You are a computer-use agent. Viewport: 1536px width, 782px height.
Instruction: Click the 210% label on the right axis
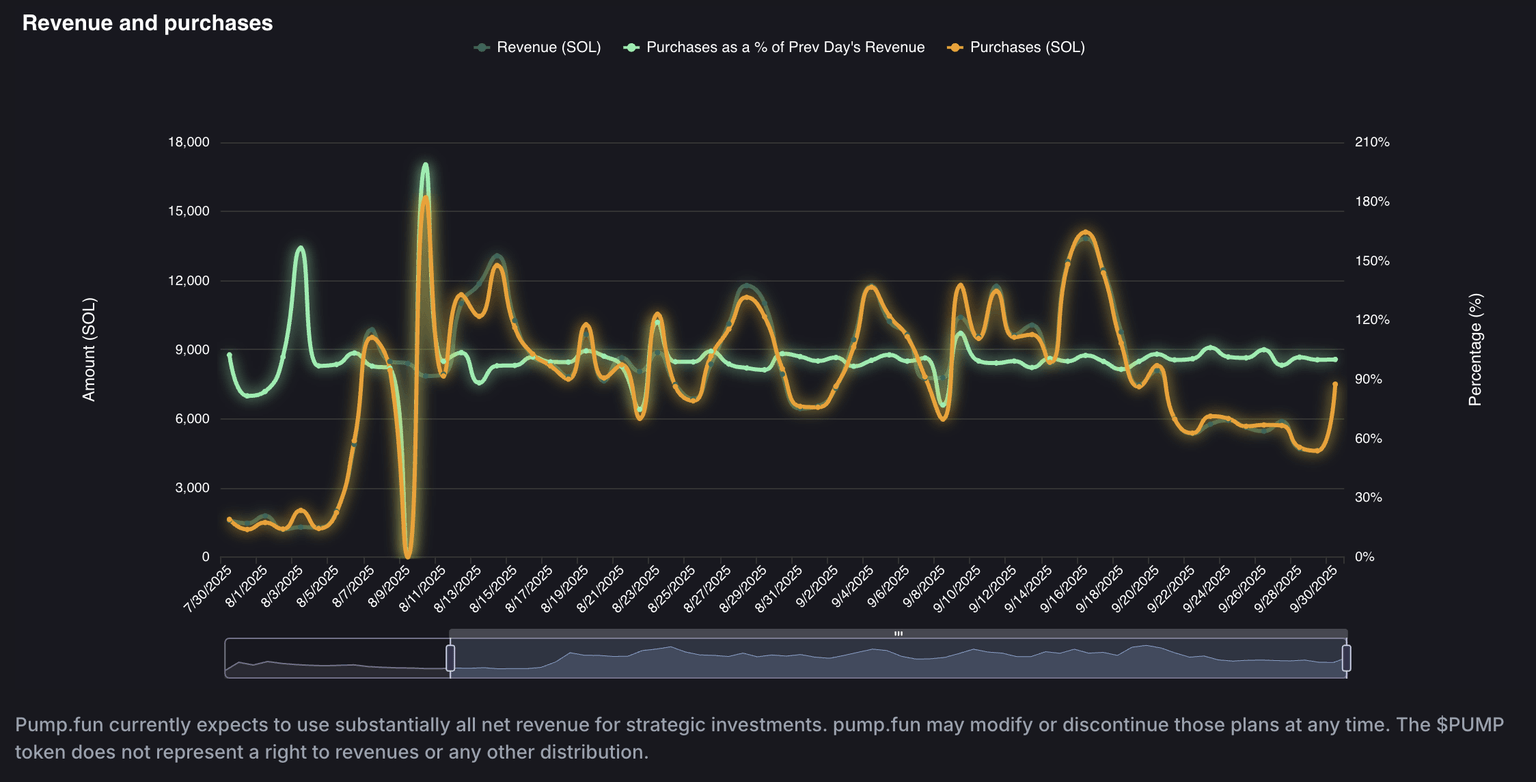1372,142
